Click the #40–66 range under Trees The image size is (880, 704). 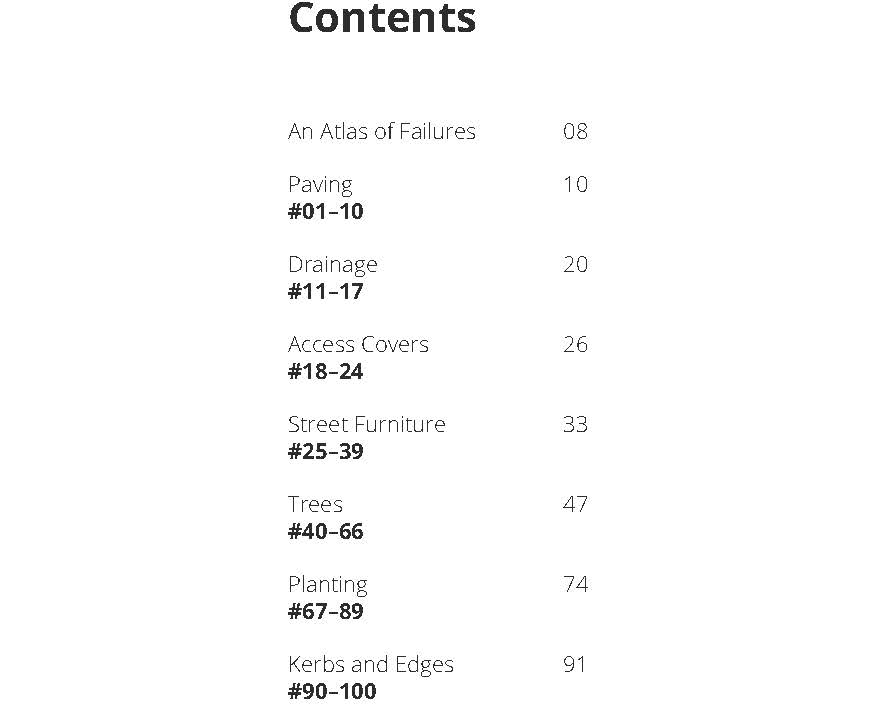click(x=326, y=531)
